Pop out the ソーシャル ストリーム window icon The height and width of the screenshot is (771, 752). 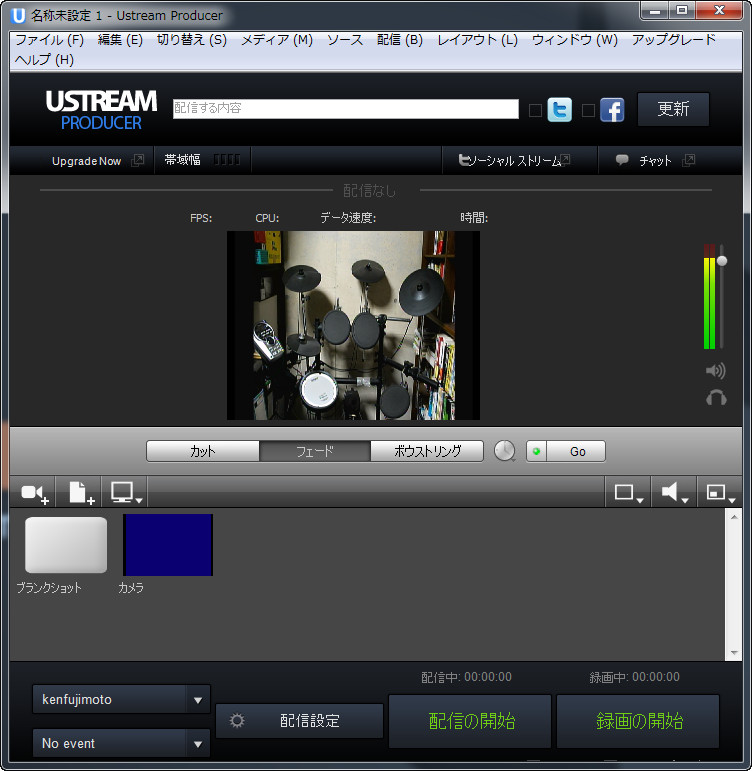565,160
